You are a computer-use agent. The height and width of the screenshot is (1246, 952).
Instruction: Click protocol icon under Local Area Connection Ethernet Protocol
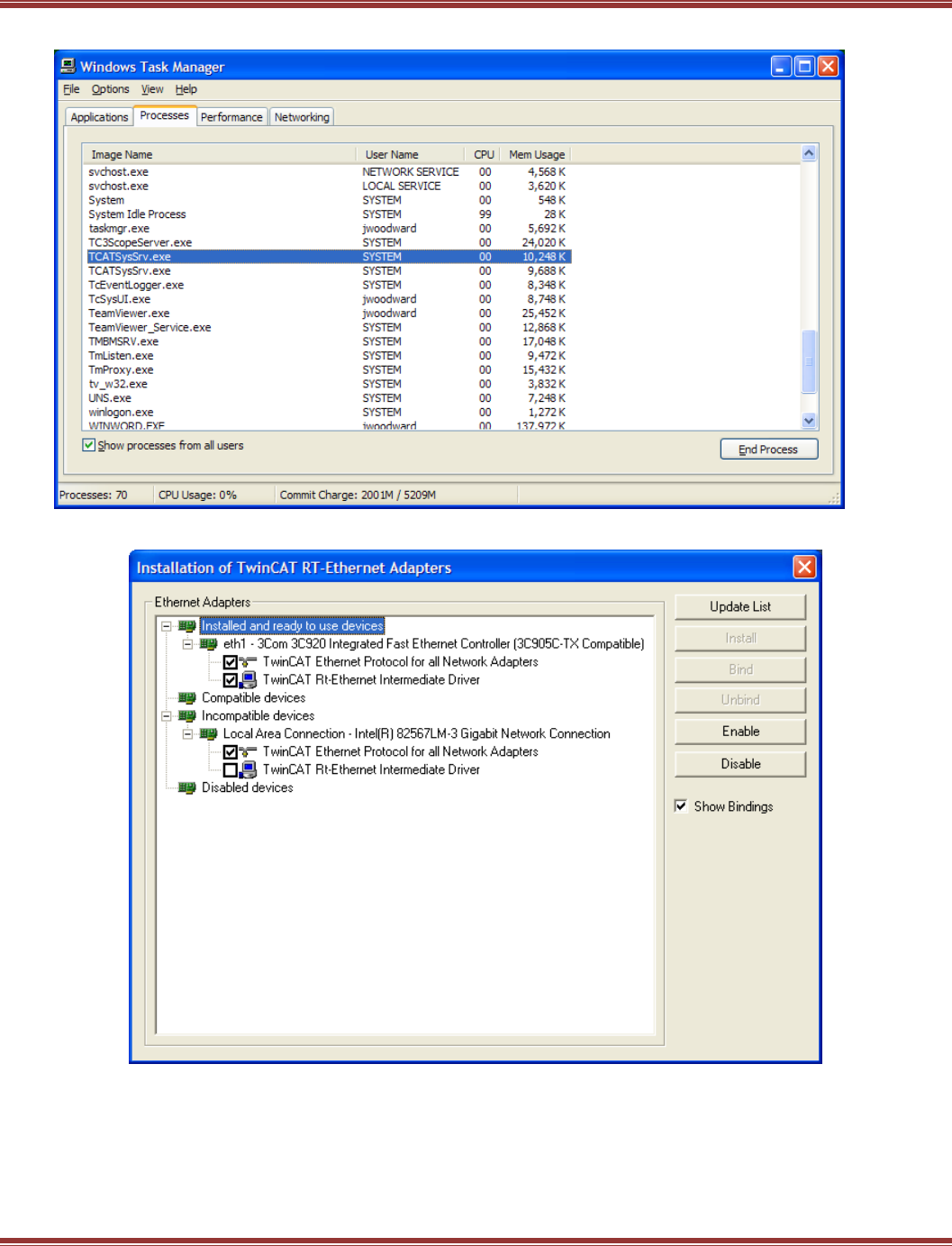pos(249,751)
